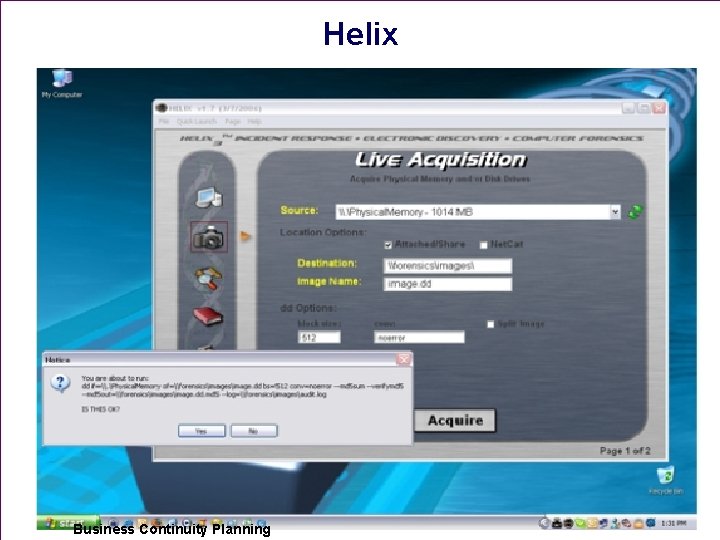Click the "Page 1 of 2" text
The image size is (720, 540).
click(x=625, y=451)
